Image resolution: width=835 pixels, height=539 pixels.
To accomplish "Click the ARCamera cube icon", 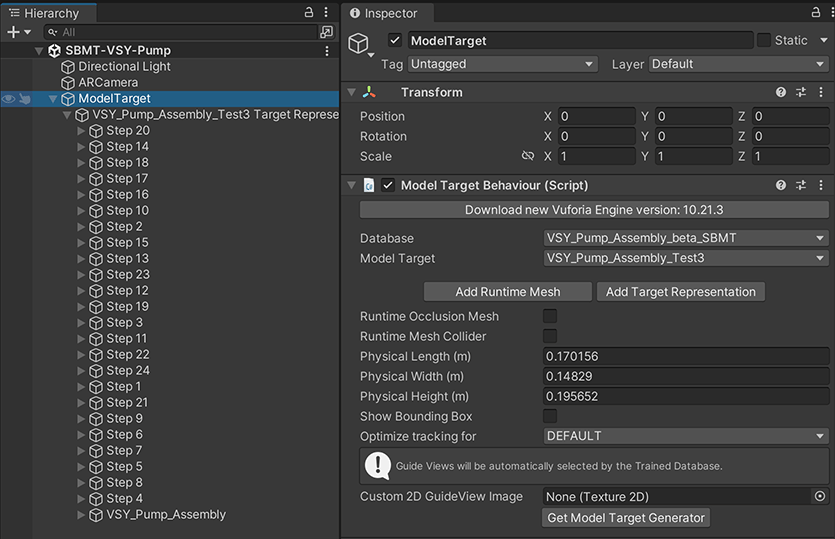I will [x=68, y=83].
